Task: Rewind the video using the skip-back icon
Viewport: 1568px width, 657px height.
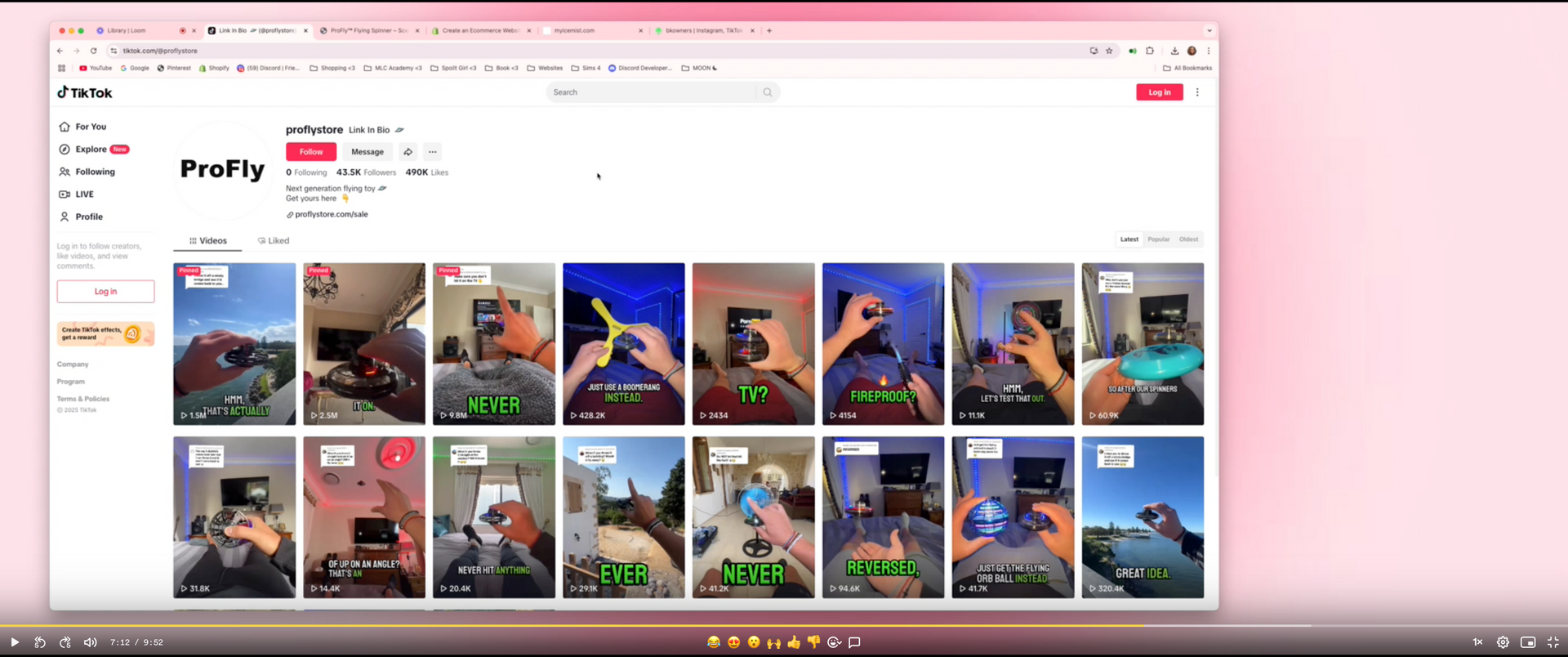Action: click(x=40, y=642)
